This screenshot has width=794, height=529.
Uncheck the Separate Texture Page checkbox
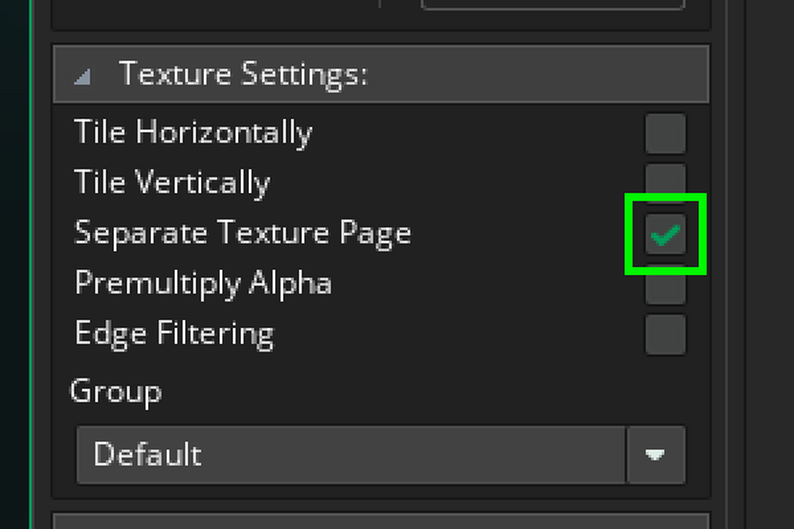pyautogui.click(x=665, y=234)
